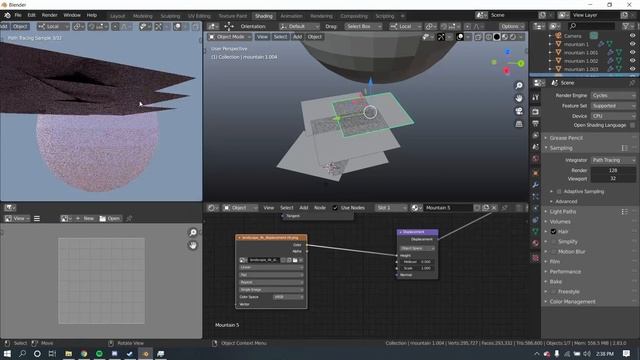Click the zoom magnifier in the image editor
Screen dimensions: 640x360
[193, 232]
